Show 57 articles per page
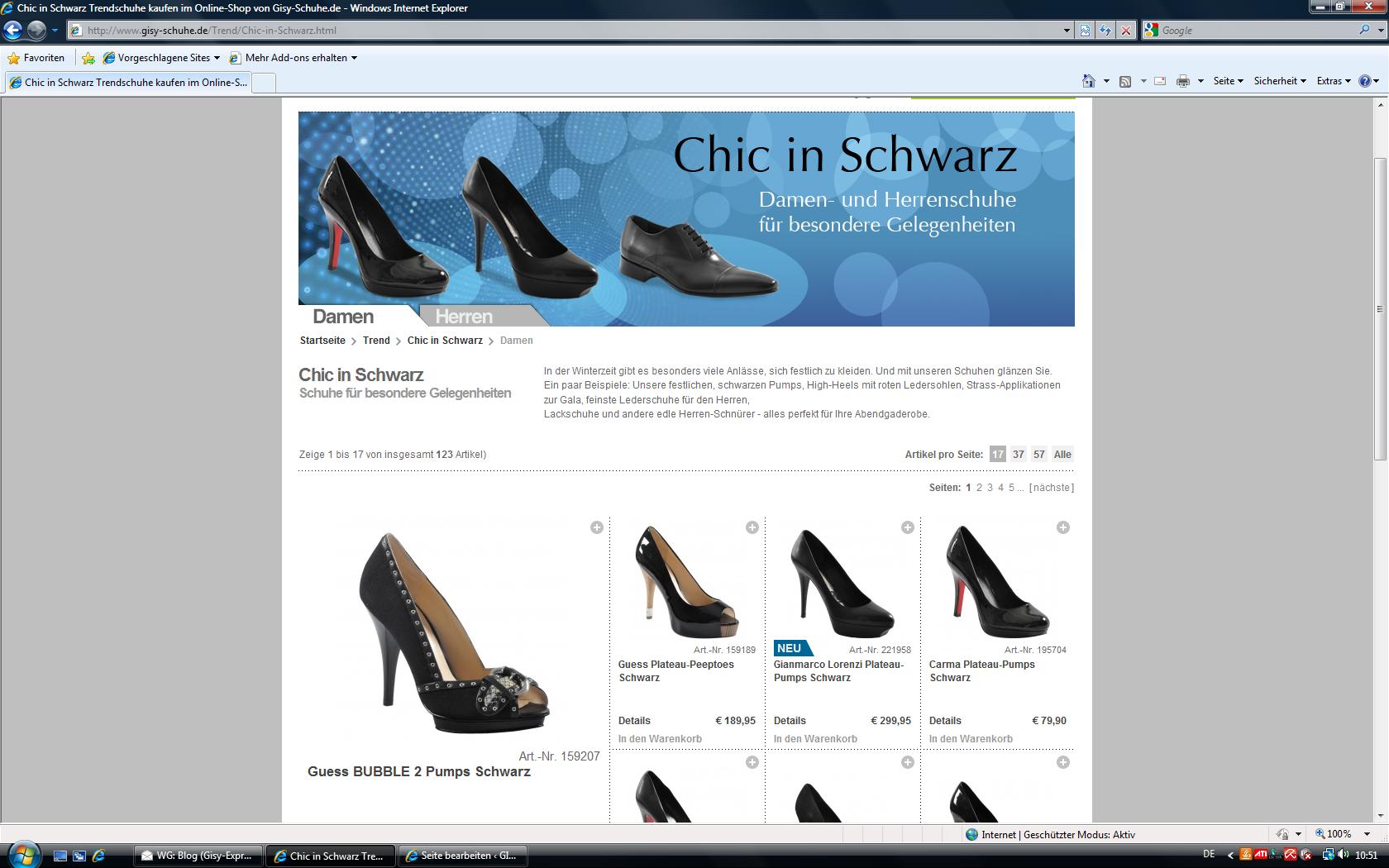 pyautogui.click(x=1039, y=455)
